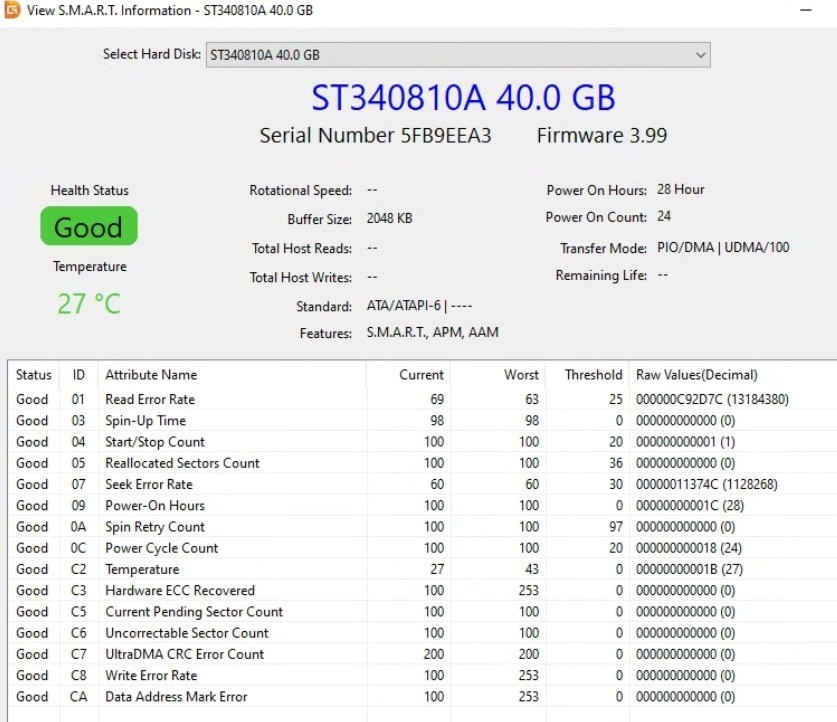Click the green Good health status badge

[89, 226]
